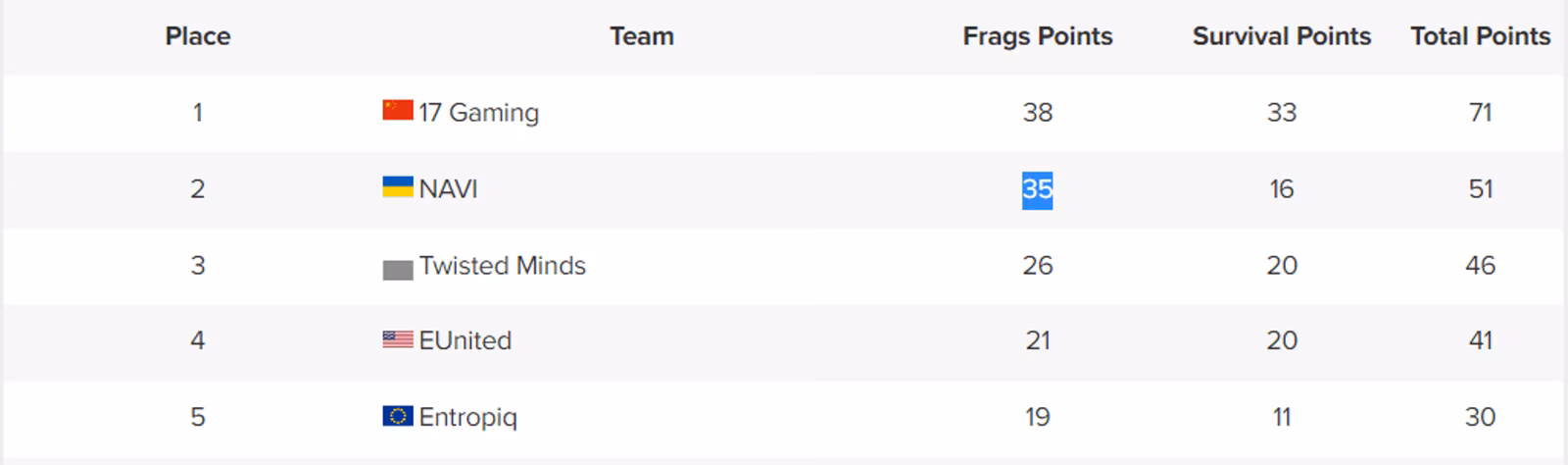Sort by the Place column header
Viewport: 1568px width, 465px height.
tap(198, 36)
